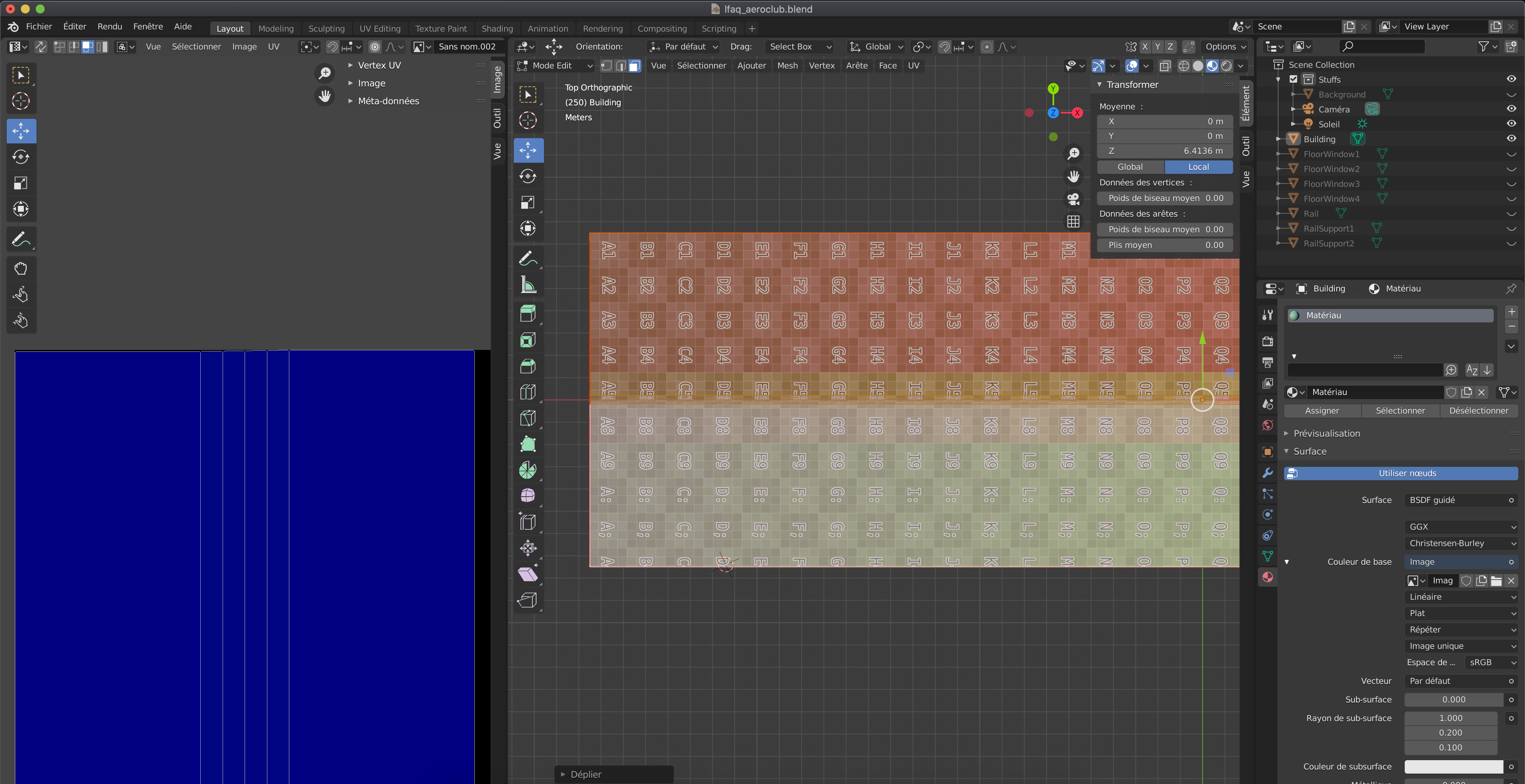Uncheck the Stuffs collection checkbox
Screen dimensions: 1525x784
[1293, 79]
